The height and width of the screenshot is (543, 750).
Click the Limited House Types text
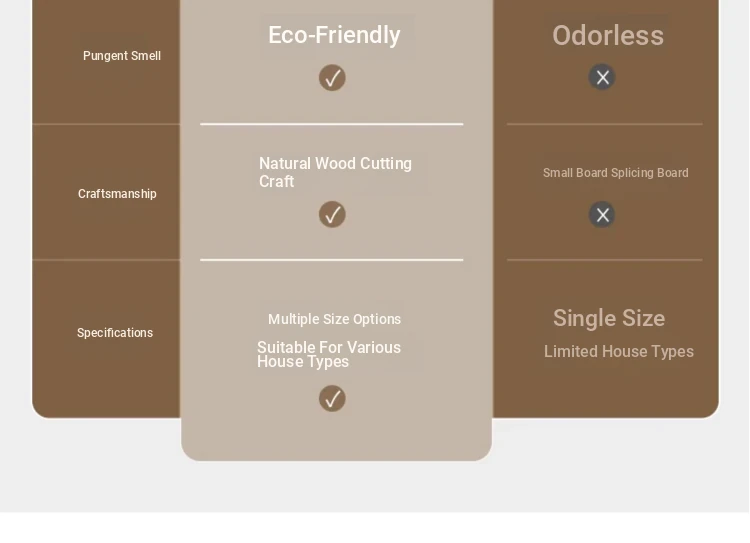(618, 352)
